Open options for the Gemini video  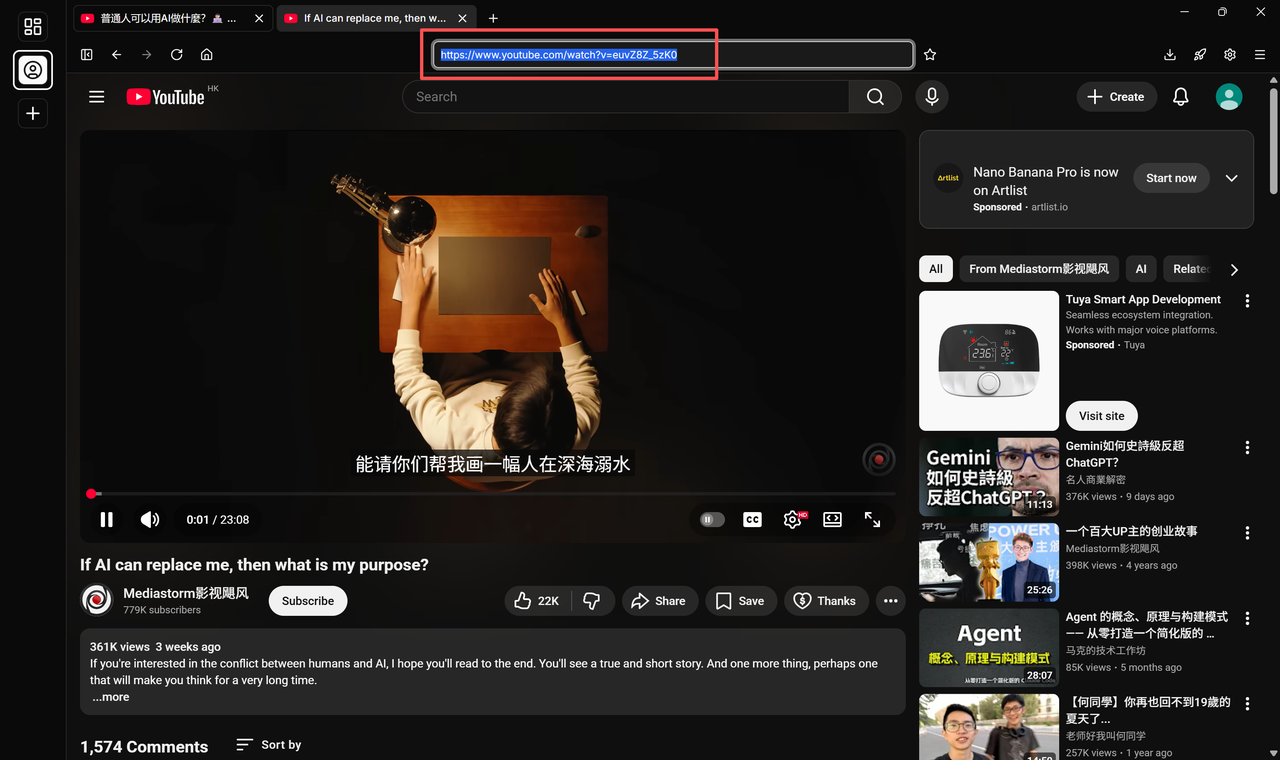coord(1247,447)
